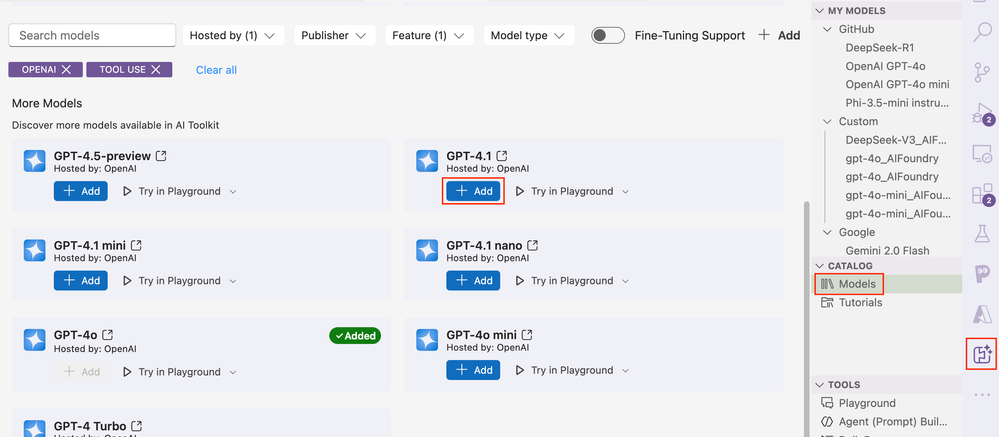Open GPT-4o mini external link icon
Viewport: 999px width, 437px height.
(527, 335)
